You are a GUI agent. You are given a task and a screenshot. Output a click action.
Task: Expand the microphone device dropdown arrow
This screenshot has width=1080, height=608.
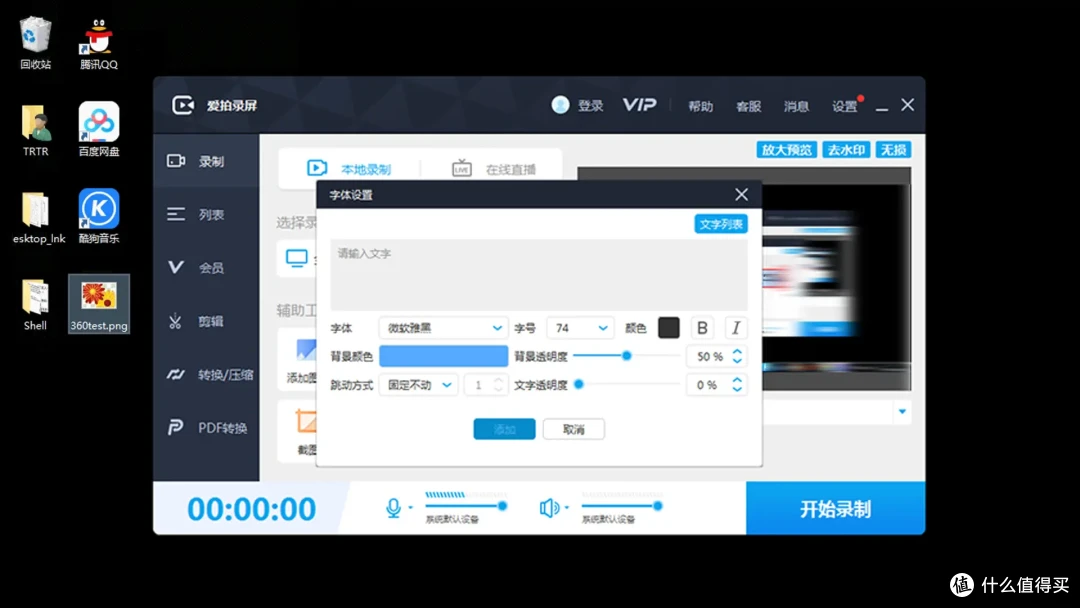tap(411, 508)
